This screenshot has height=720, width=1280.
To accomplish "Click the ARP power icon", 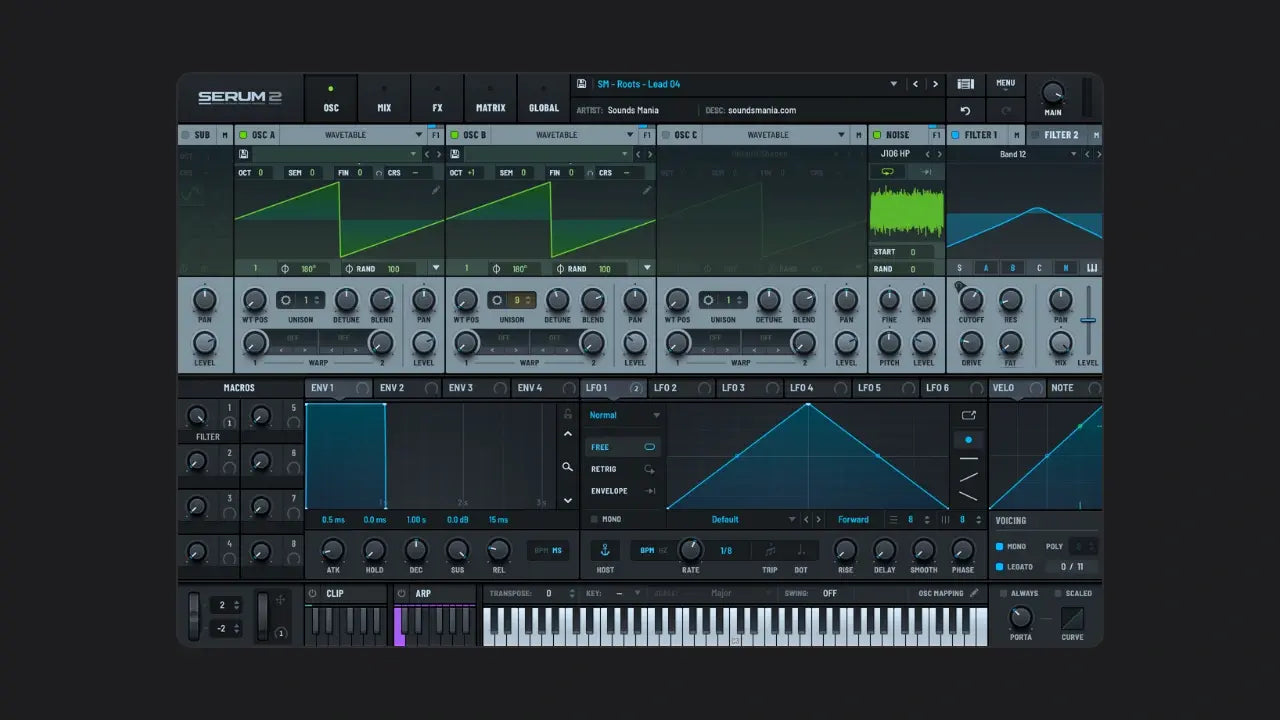I will point(402,593).
